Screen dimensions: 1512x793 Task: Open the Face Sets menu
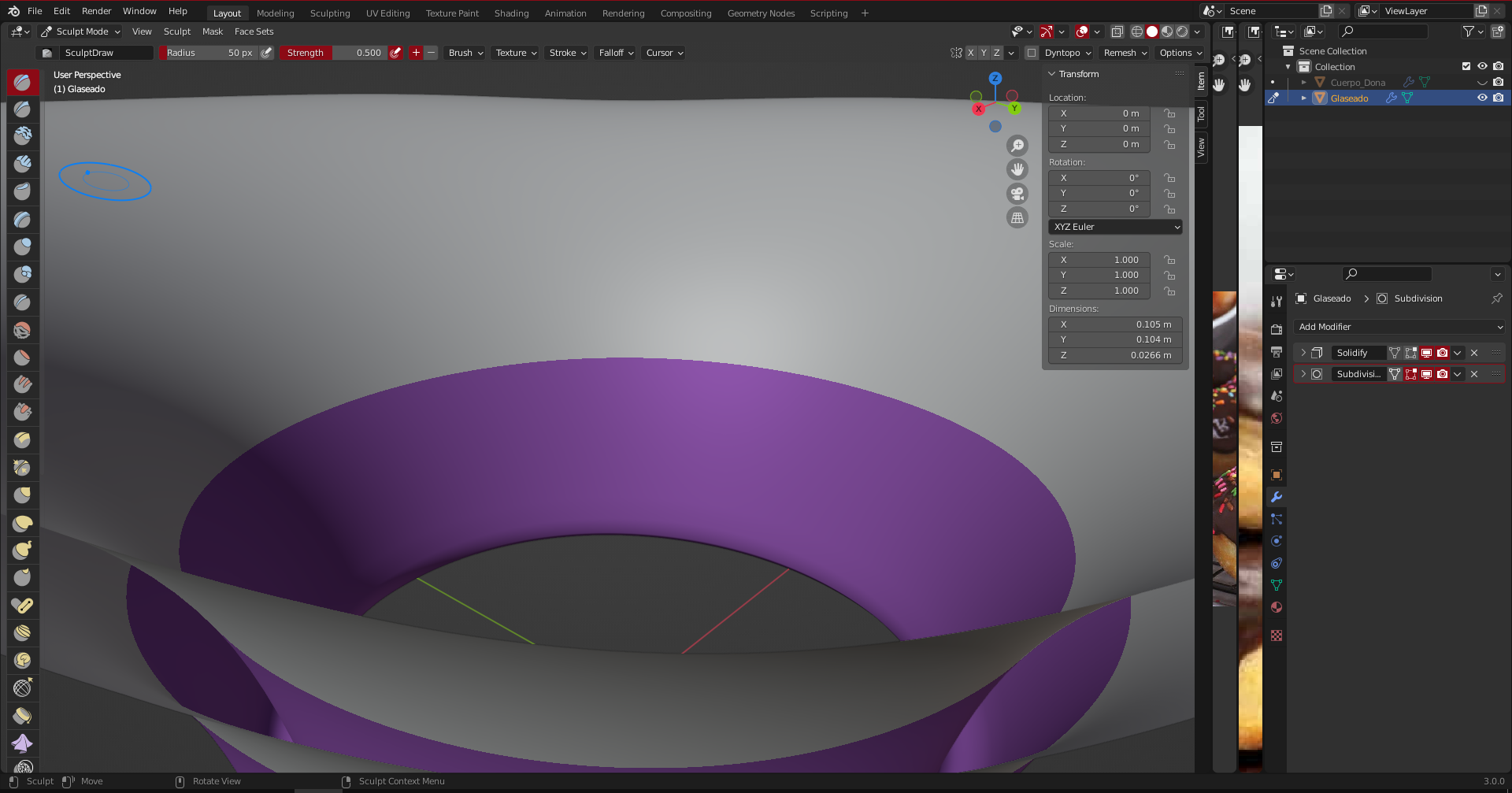tap(254, 31)
